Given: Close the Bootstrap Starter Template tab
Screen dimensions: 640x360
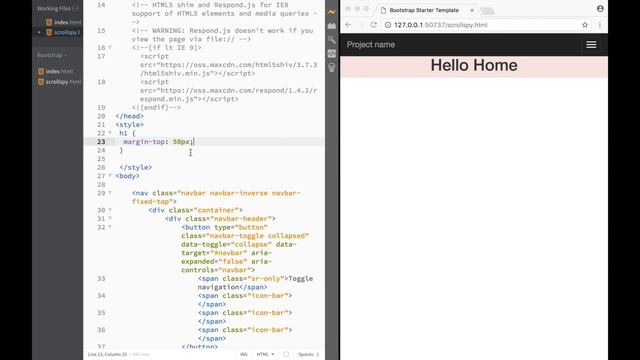Looking at the screenshot, I should (x=472, y=10).
